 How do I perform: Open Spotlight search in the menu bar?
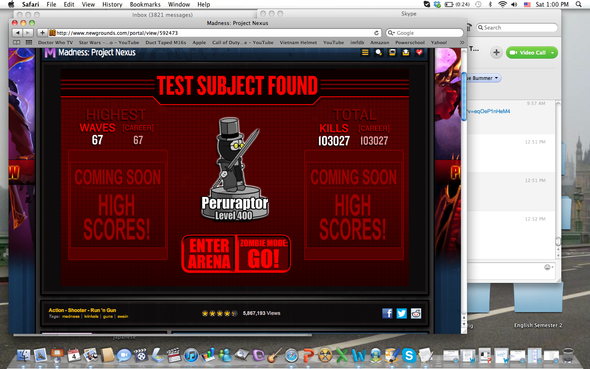point(578,5)
